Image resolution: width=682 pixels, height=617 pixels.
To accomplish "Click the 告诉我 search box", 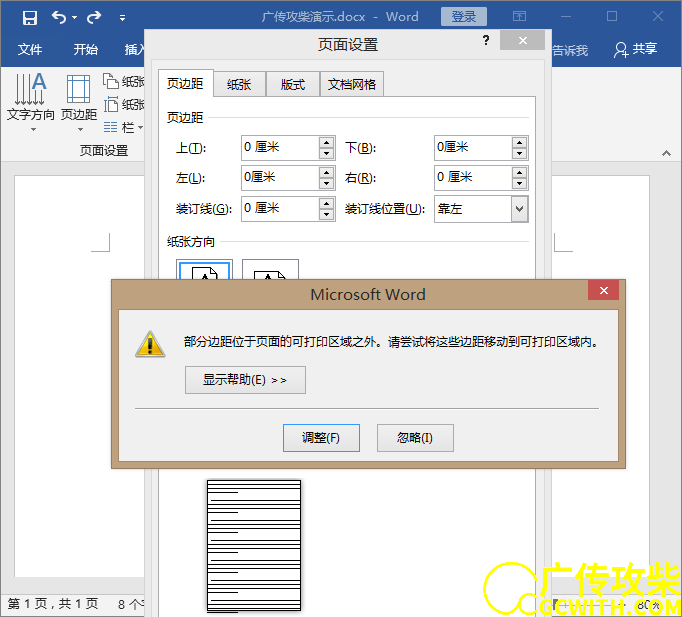I will pyautogui.click(x=570, y=50).
